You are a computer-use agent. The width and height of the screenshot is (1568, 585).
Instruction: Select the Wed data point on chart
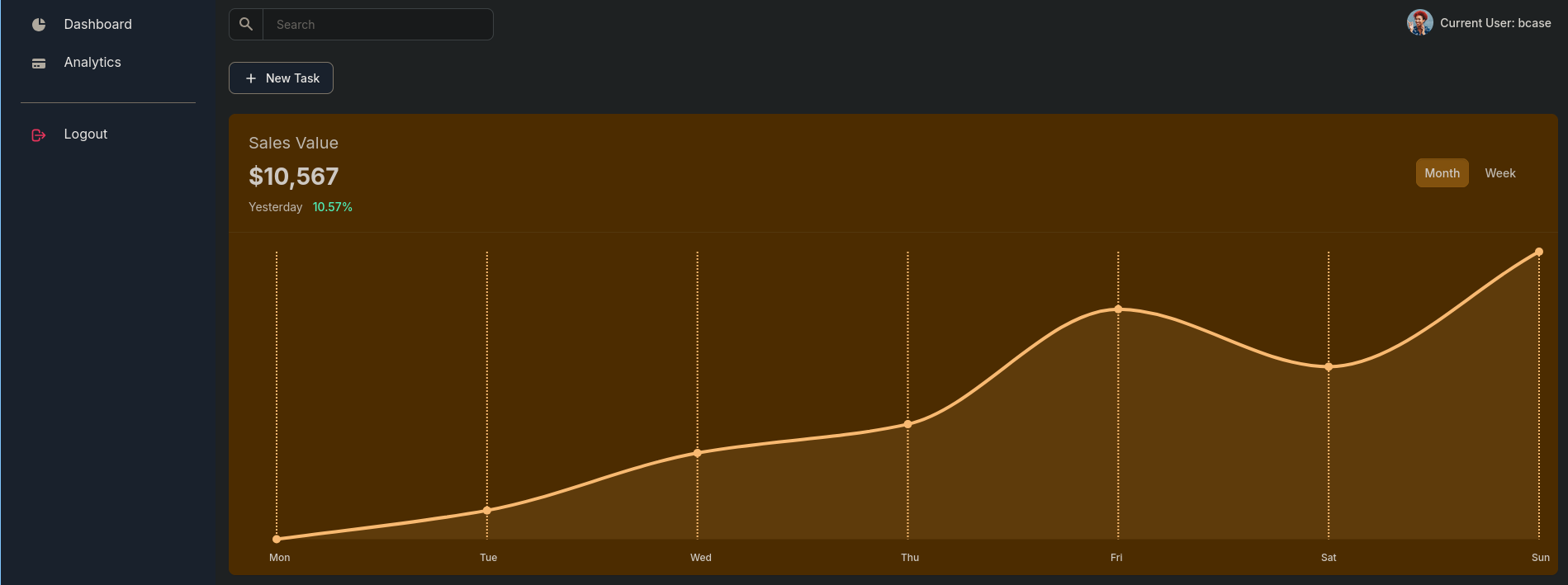click(x=698, y=453)
